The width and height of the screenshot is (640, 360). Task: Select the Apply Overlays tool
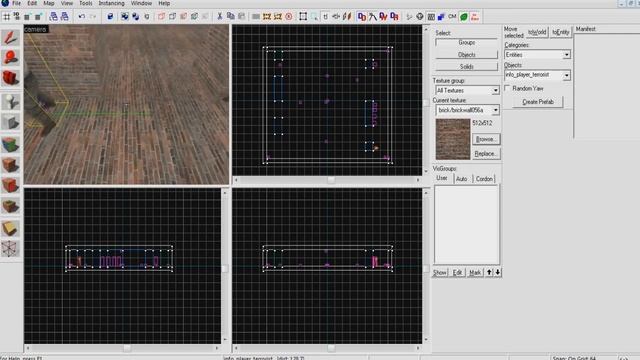pos(11,206)
